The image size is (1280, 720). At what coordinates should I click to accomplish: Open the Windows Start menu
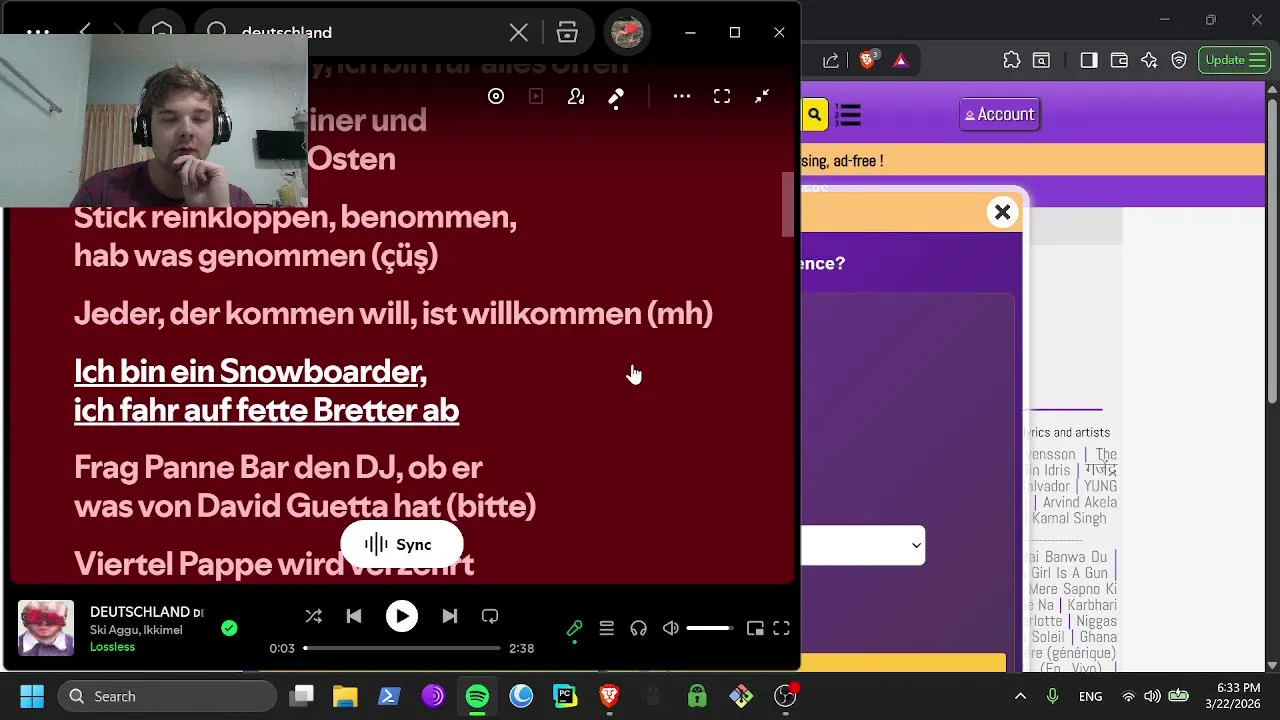(x=32, y=696)
